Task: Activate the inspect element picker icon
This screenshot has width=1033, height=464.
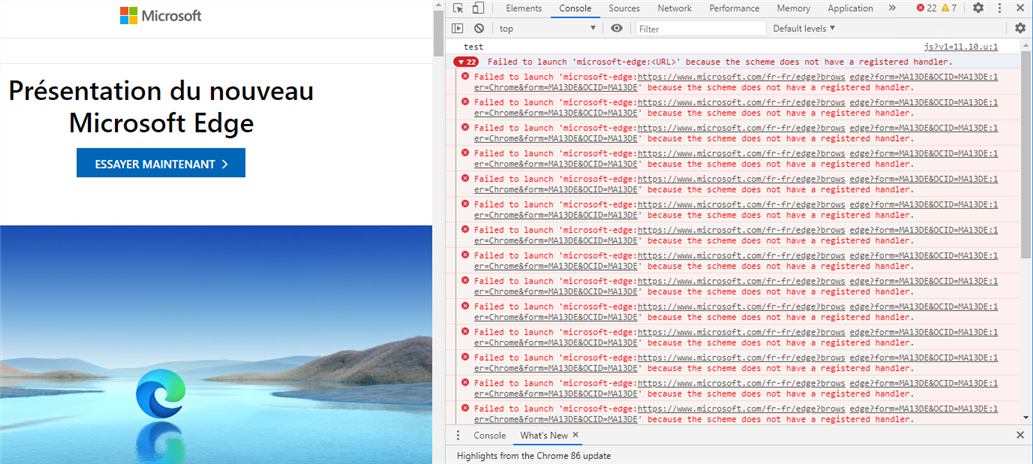Action: pyautogui.click(x=459, y=9)
